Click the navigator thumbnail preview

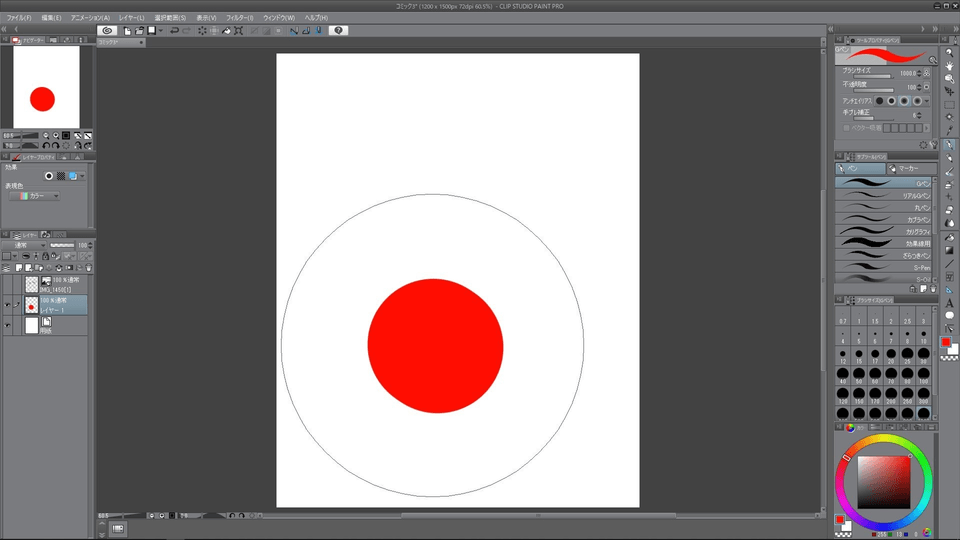click(x=46, y=88)
